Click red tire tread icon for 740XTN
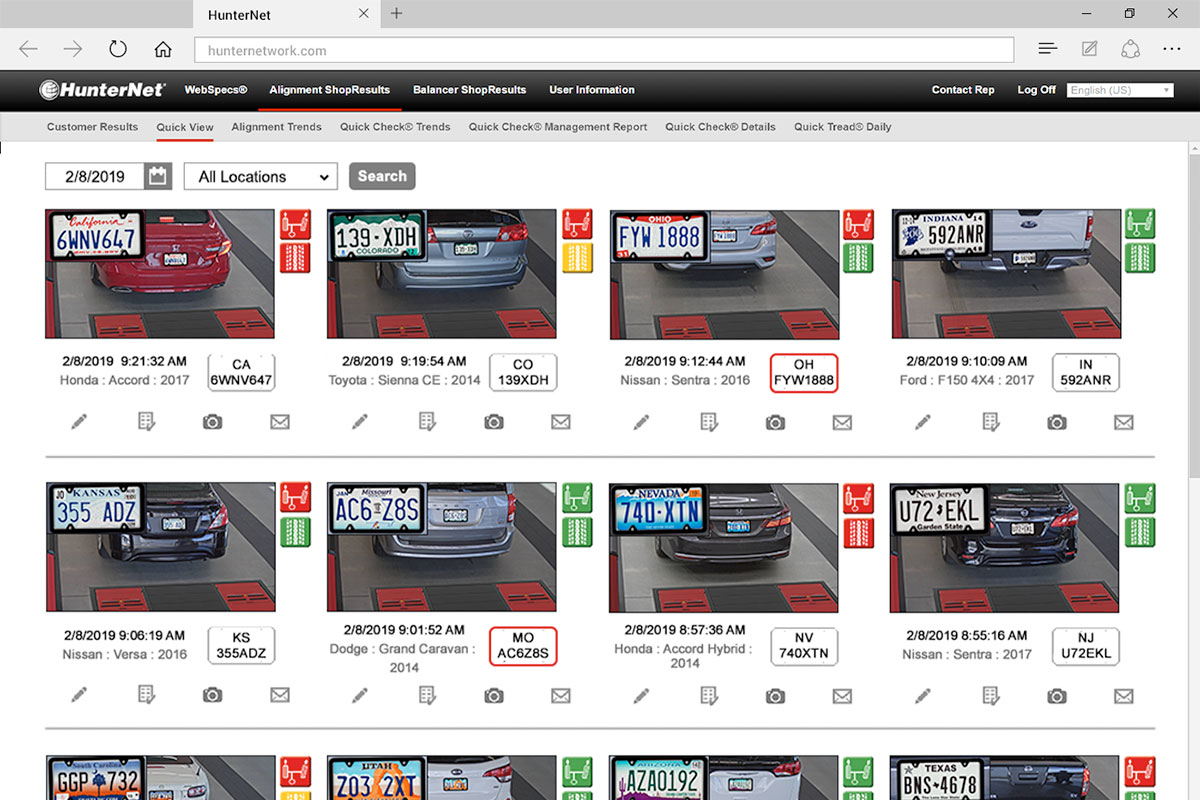 pyautogui.click(x=858, y=532)
